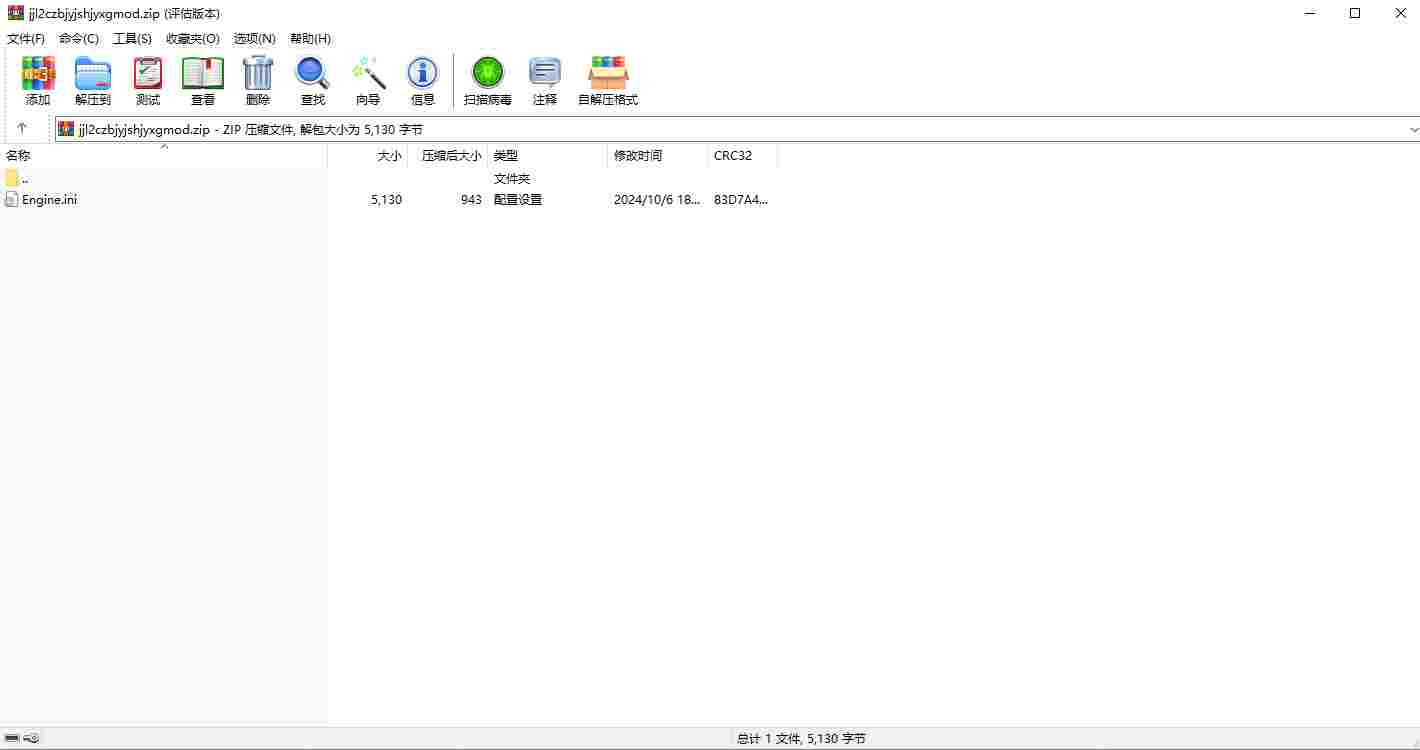1420x750 pixels.
Task: Click the drive icon in status bar
Action: pos(12,738)
